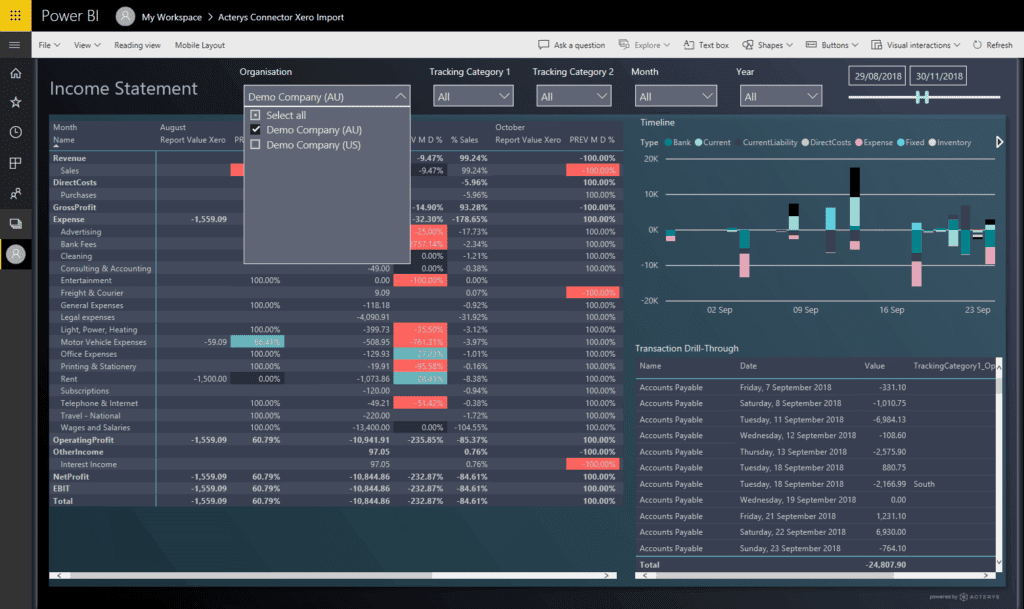Click the Refresh toolbar button

pyautogui.click(x=992, y=45)
